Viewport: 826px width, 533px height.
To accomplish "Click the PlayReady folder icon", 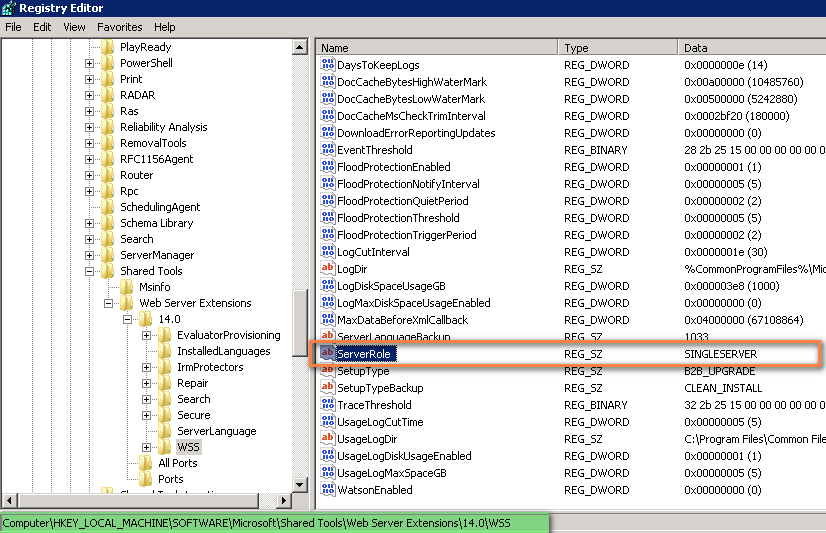I will click(107, 47).
